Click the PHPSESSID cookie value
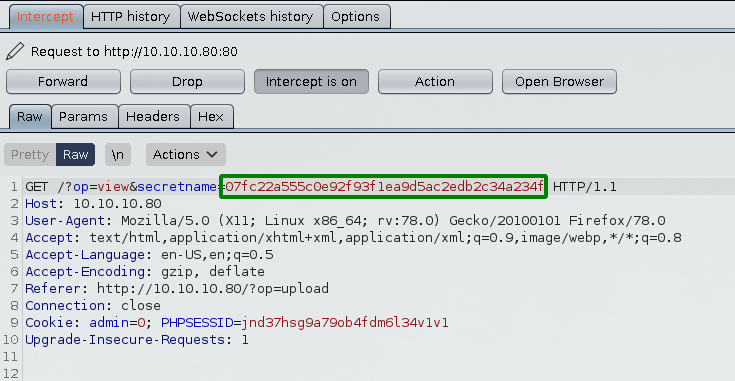Viewport: 735px width, 381px height. pyautogui.click(x=345, y=322)
